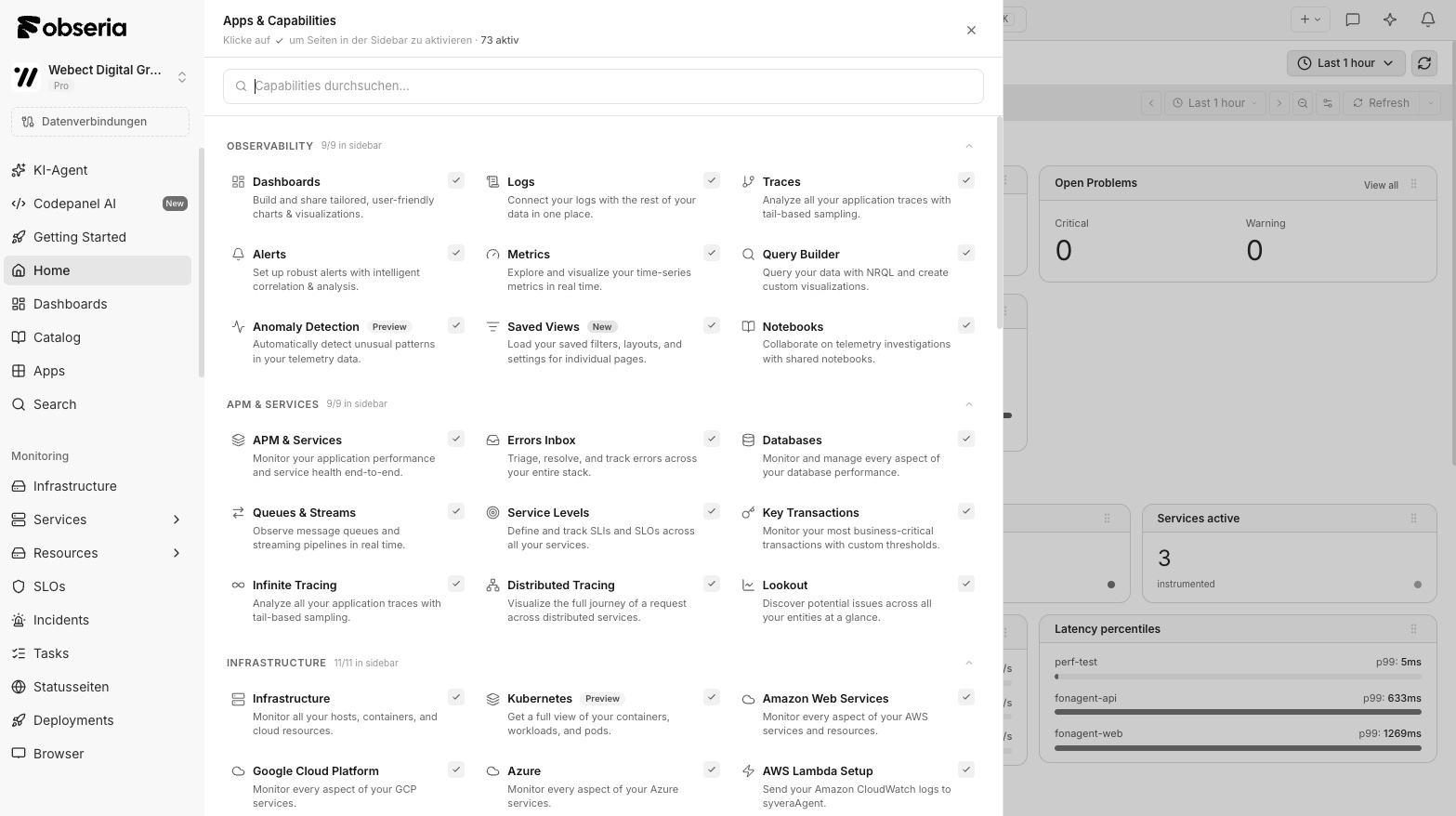Go to Getting Started in sidebar
The height and width of the screenshot is (816, 1456).
point(98,237)
